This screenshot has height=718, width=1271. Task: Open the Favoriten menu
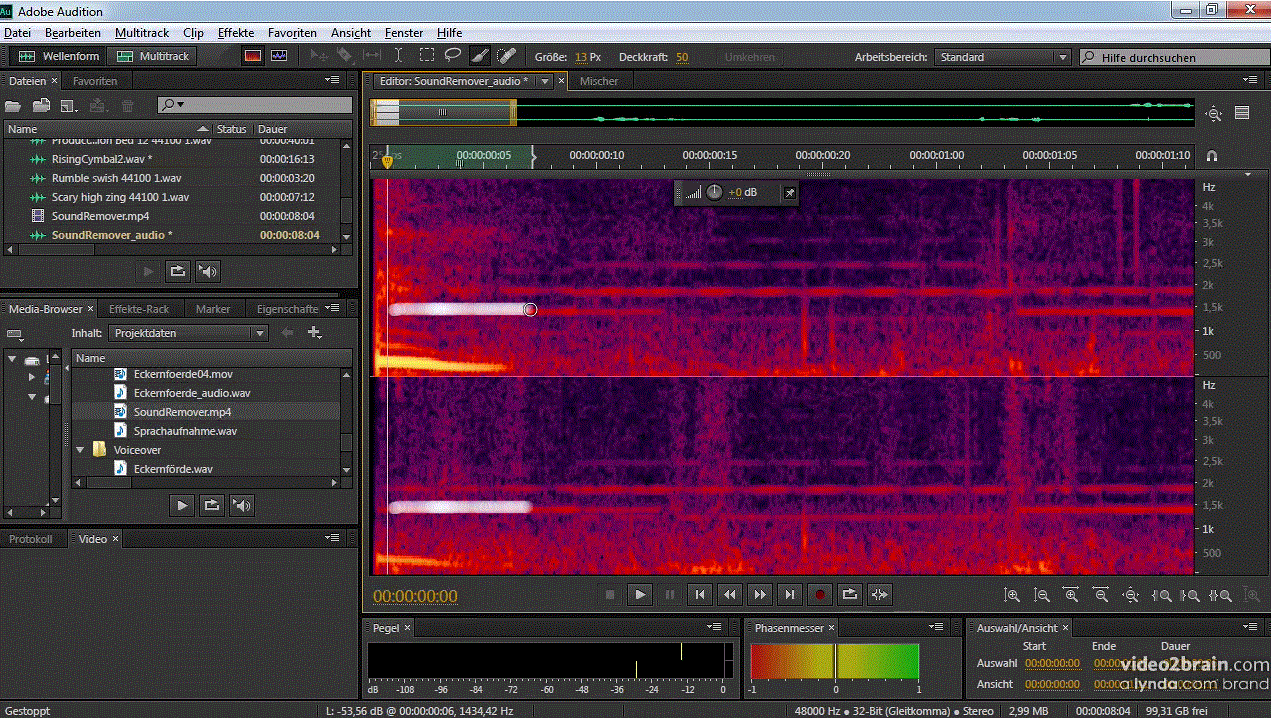292,33
